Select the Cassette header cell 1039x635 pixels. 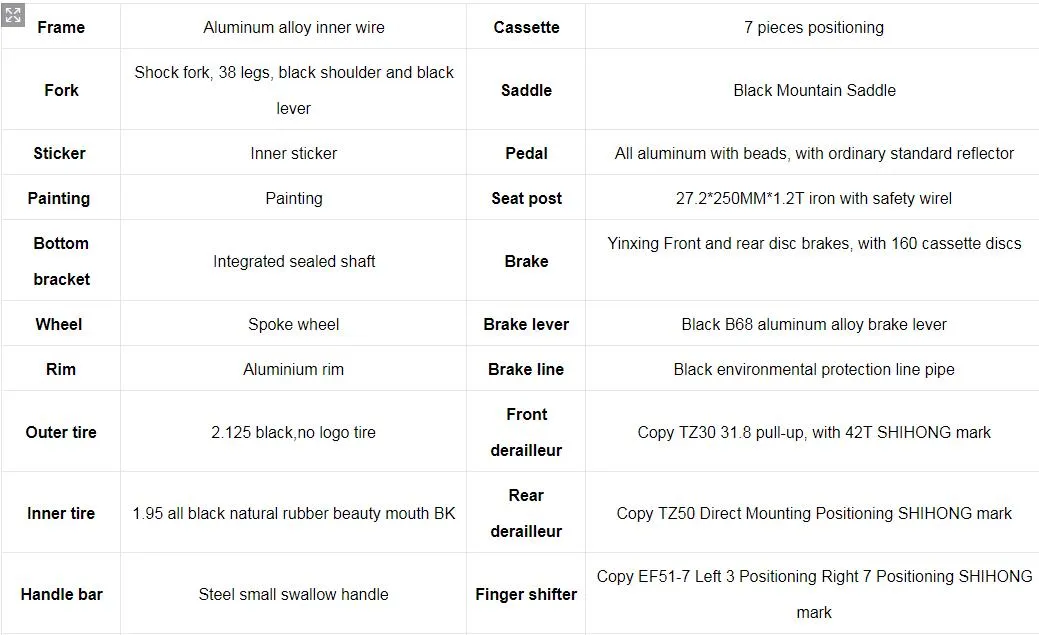[x=526, y=27]
